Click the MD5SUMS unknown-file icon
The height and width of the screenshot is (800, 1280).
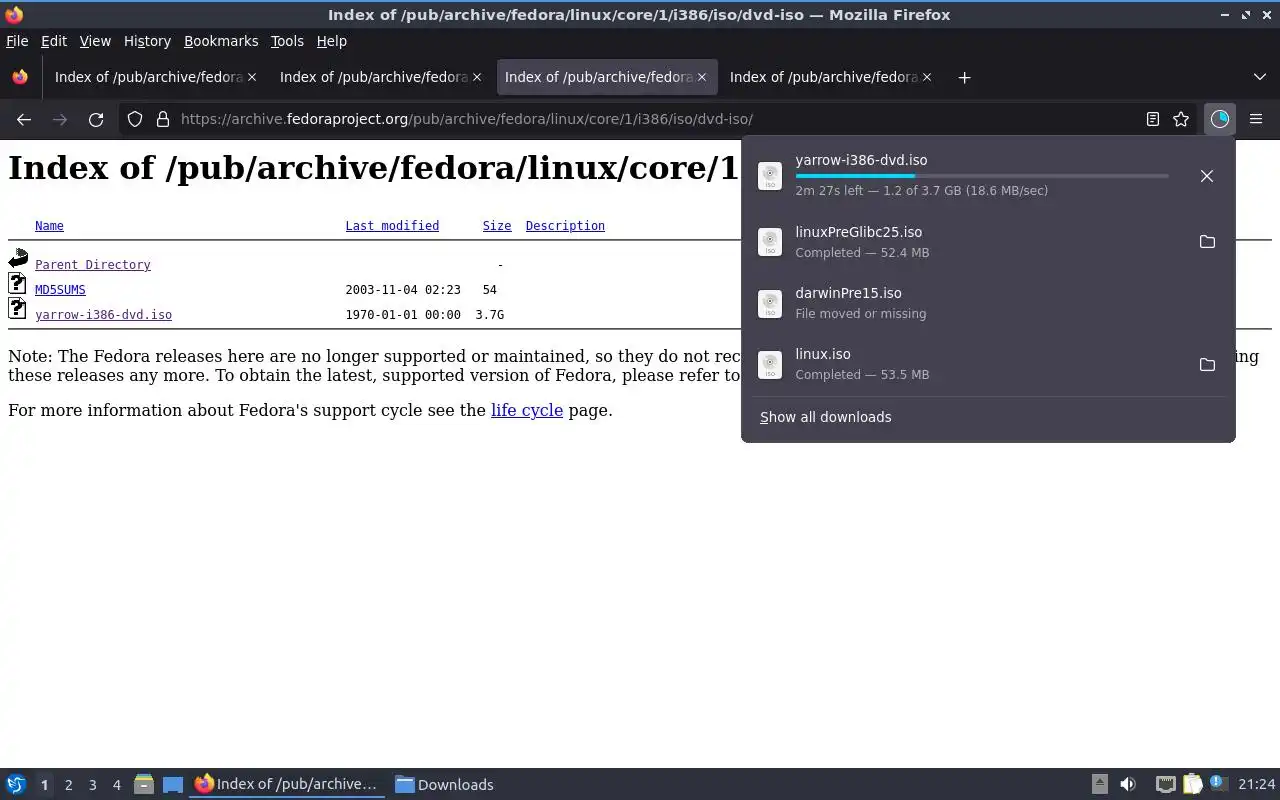(18, 284)
